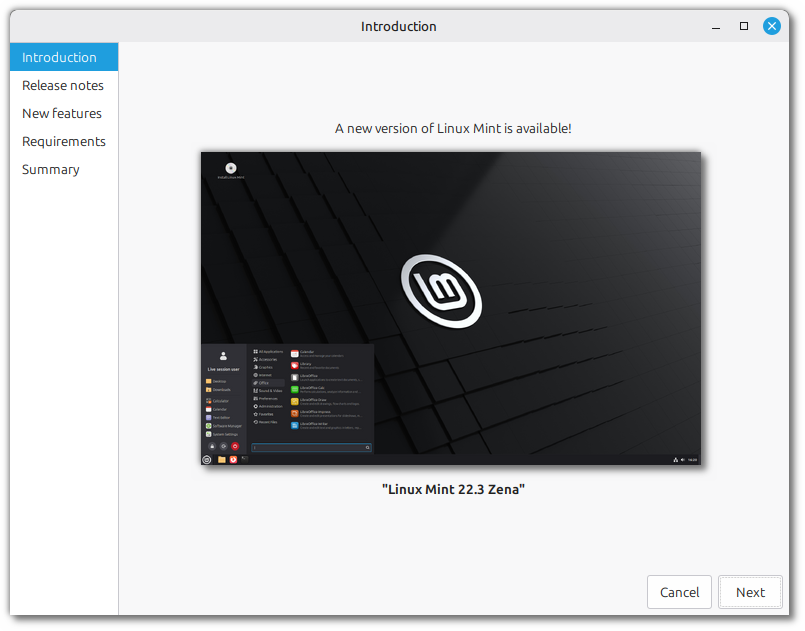View the Requirements page
Viewport: 805px width, 631px height.
pos(64,141)
